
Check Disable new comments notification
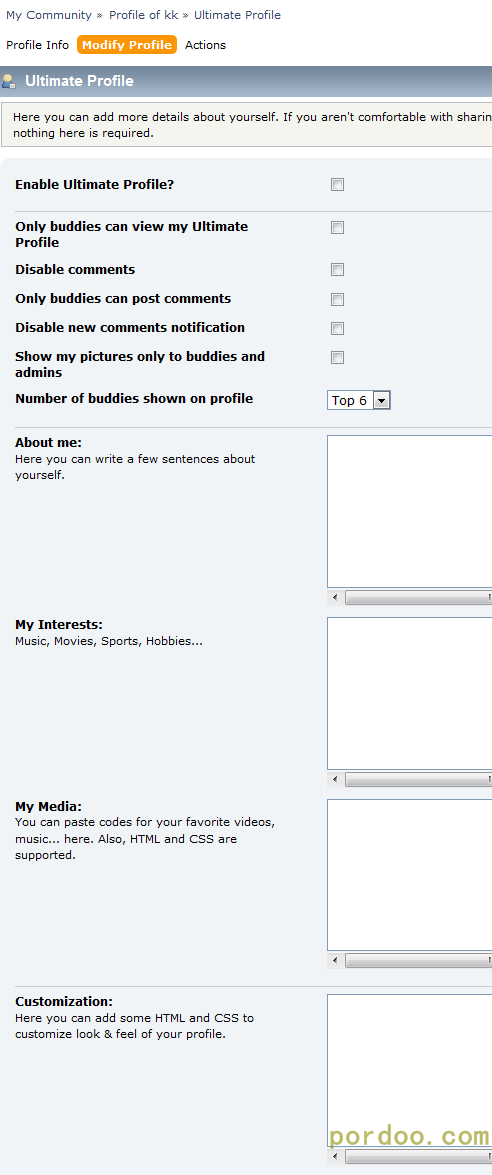[338, 328]
